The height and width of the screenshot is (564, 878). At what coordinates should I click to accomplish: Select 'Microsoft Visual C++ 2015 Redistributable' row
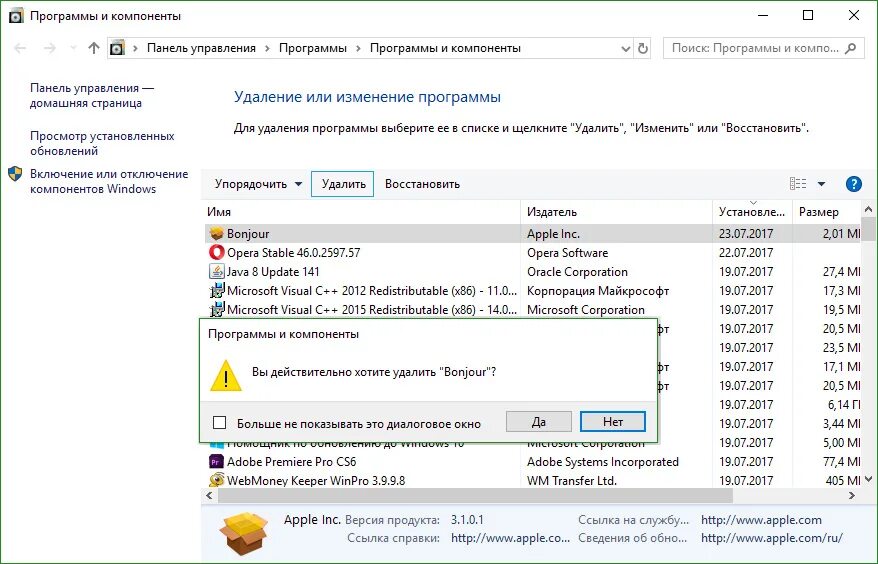532,310
